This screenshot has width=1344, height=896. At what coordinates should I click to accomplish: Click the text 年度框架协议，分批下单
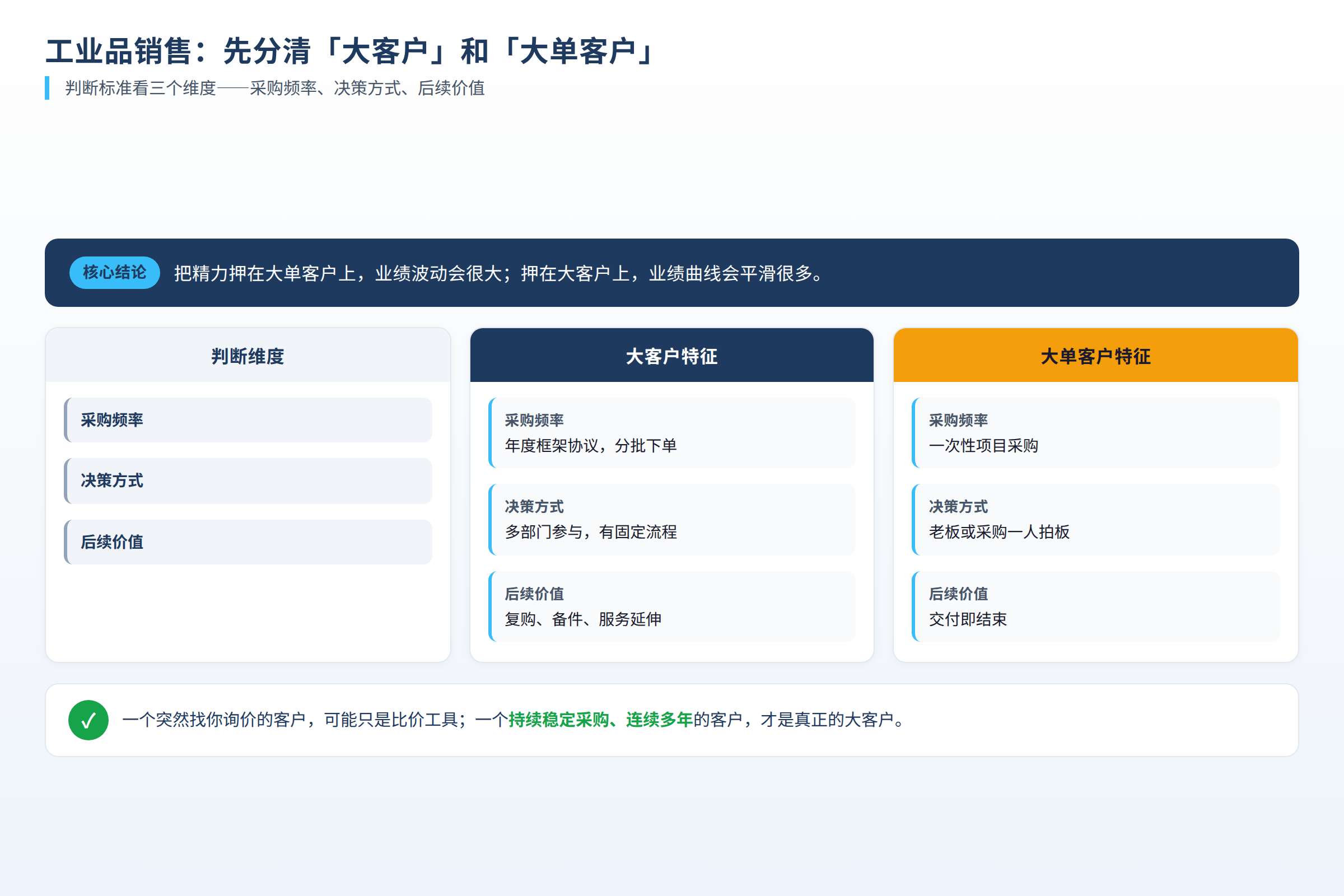(591, 446)
